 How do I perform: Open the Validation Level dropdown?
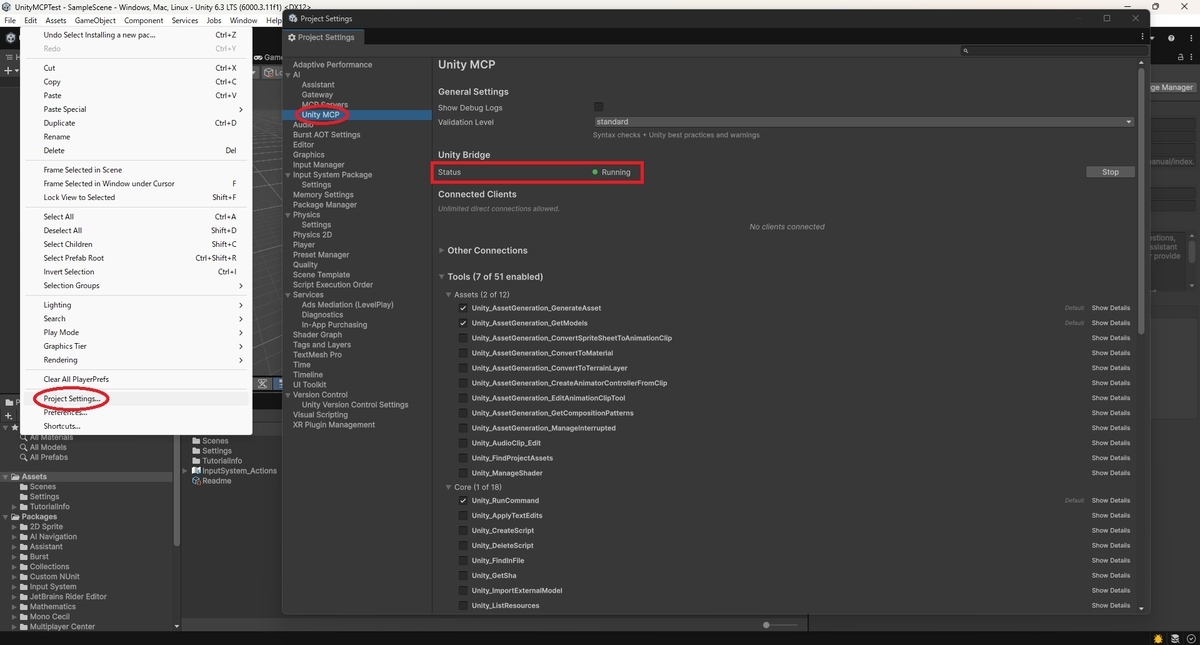[x=863, y=122]
